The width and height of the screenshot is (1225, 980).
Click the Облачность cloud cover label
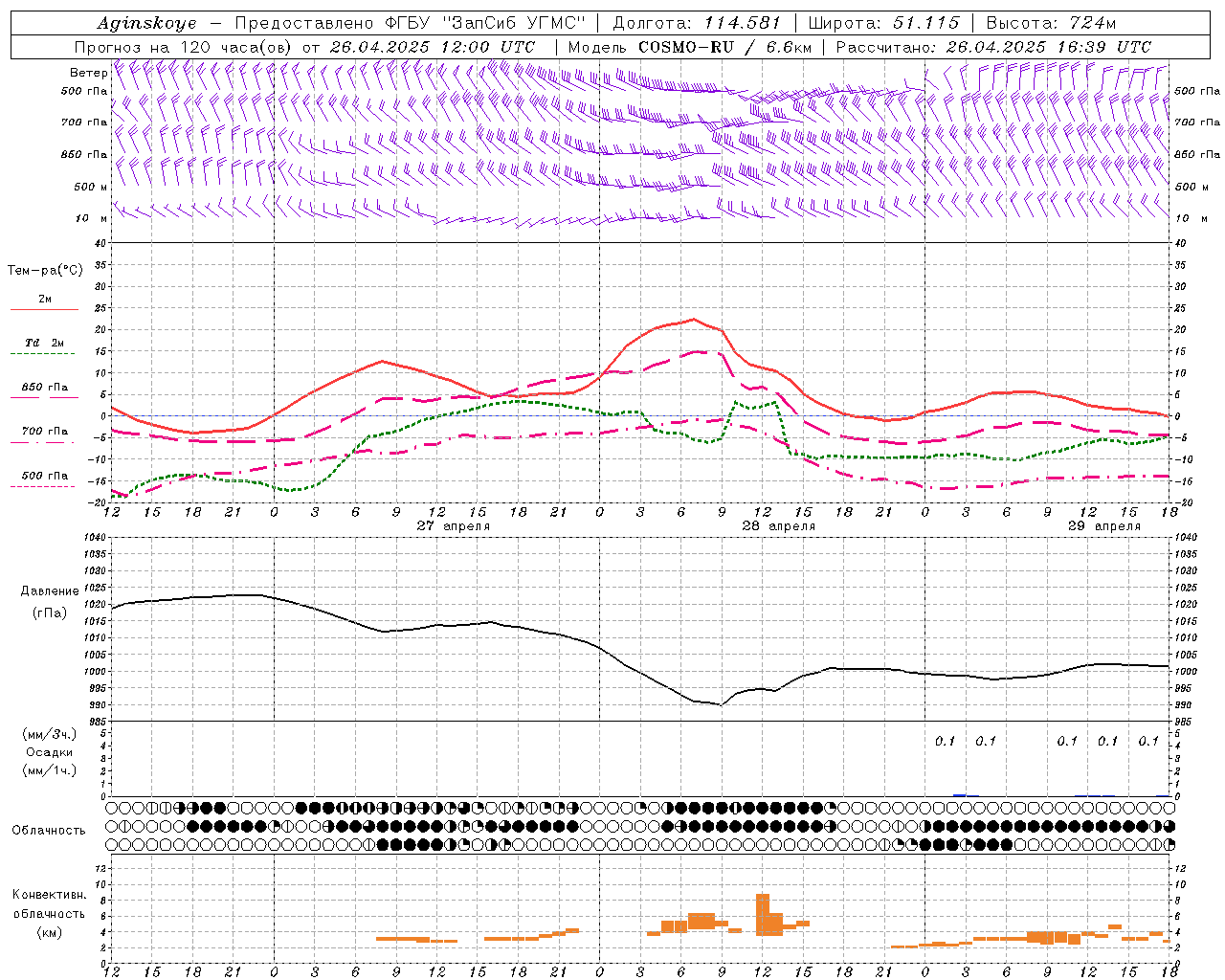48,831
